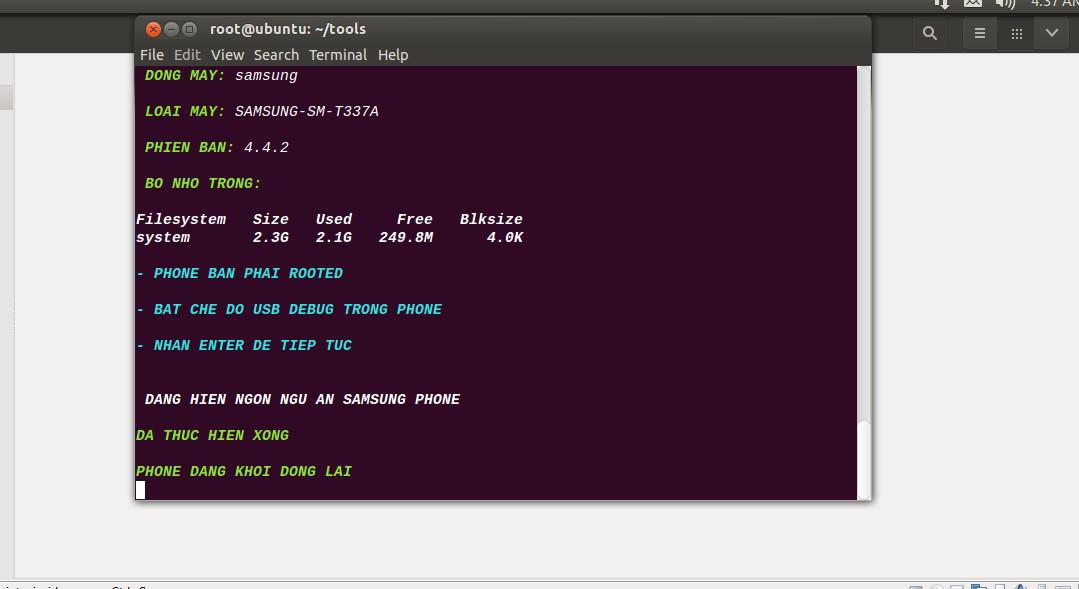Click the clock in top panel
1079x589 pixels.
1054,3
